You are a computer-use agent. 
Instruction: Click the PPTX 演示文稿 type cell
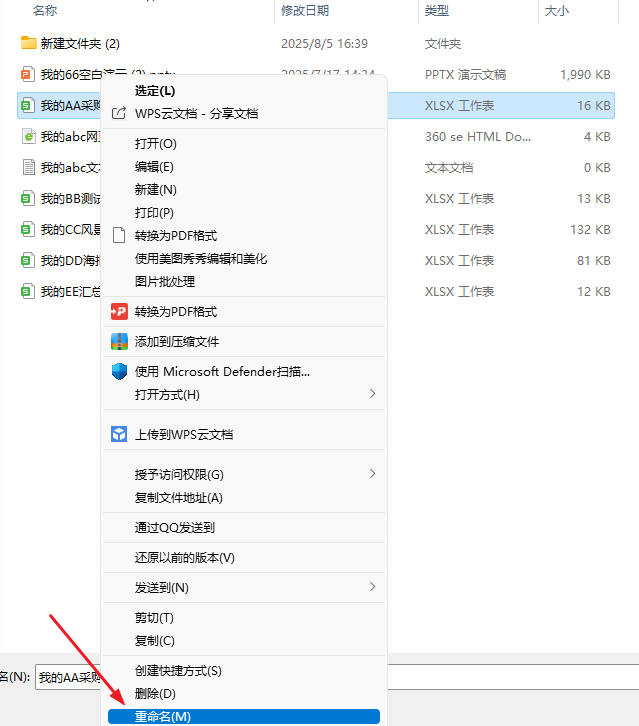[x=465, y=75]
